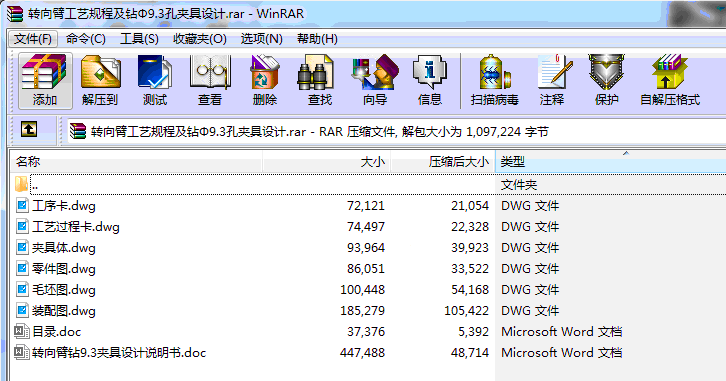Click the 信息 (Info) toolbar icon

pos(430,72)
